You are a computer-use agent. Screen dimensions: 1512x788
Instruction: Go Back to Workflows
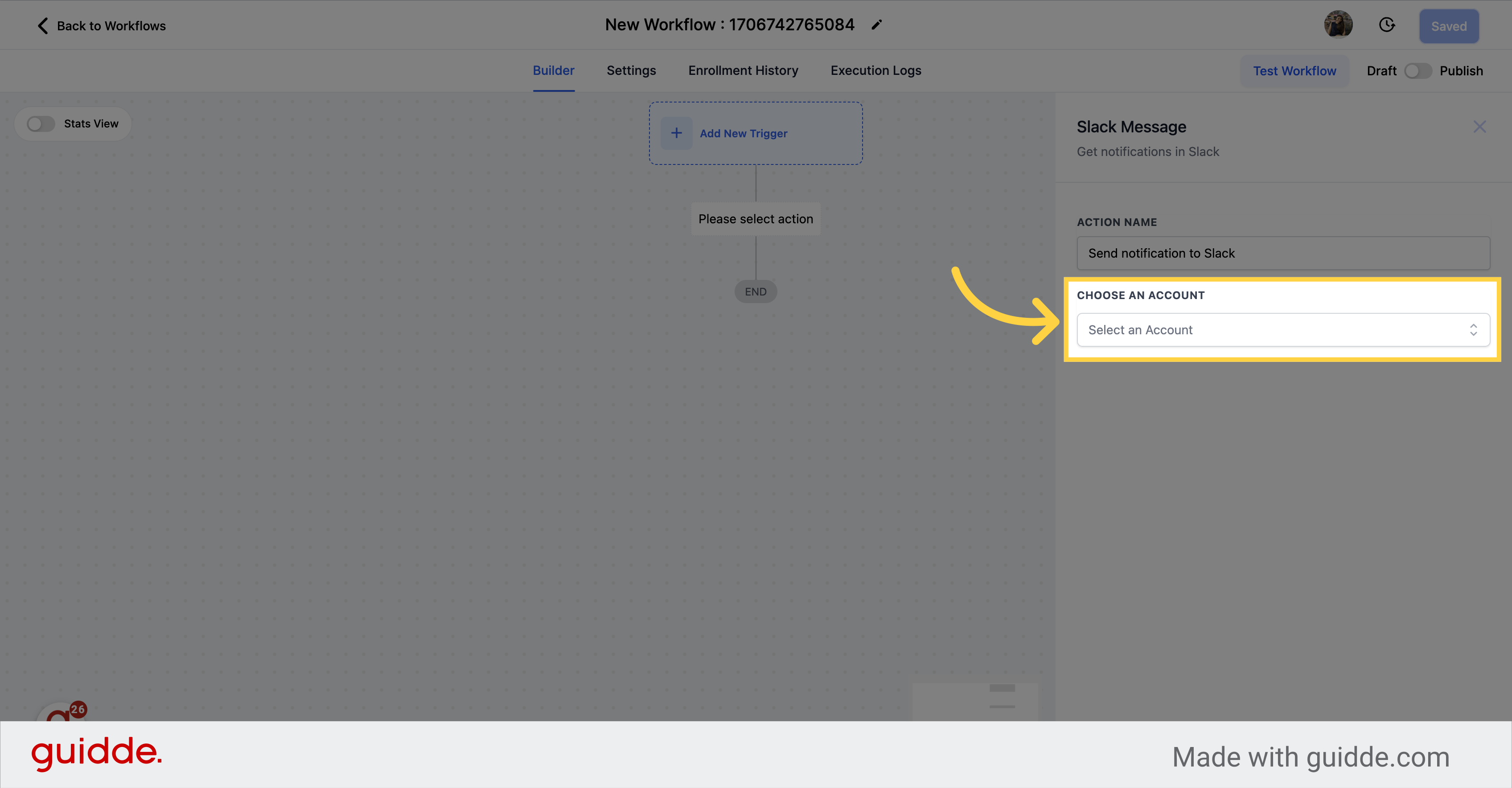[111, 26]
